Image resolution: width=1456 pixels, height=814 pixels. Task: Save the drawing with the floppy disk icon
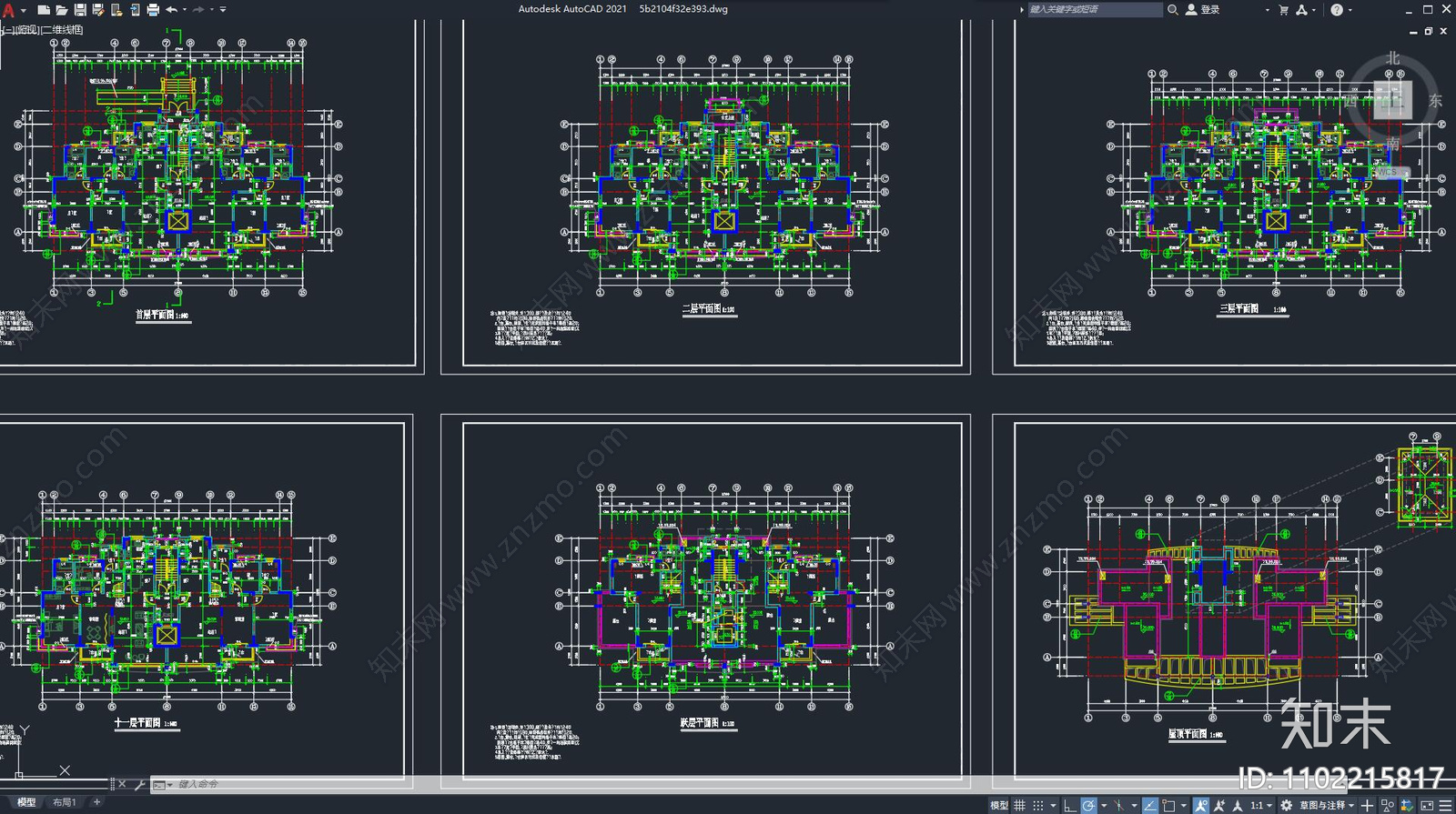click(80, 10)
